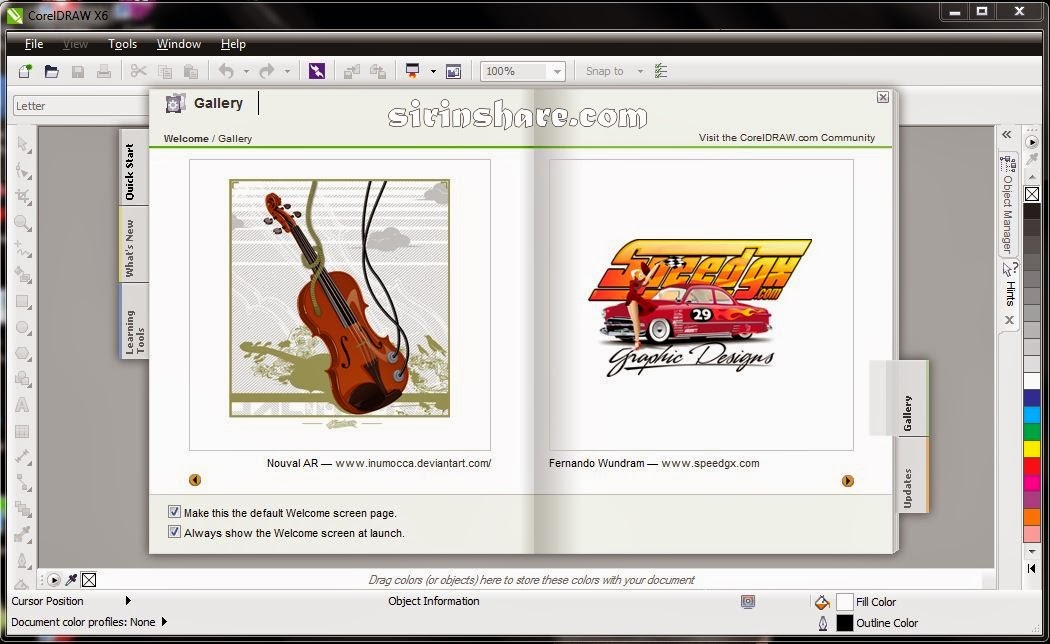Expand the Redo history arrow
Image resolution: width=1050 pixels, height=644 pixels.
pos(287,71)
